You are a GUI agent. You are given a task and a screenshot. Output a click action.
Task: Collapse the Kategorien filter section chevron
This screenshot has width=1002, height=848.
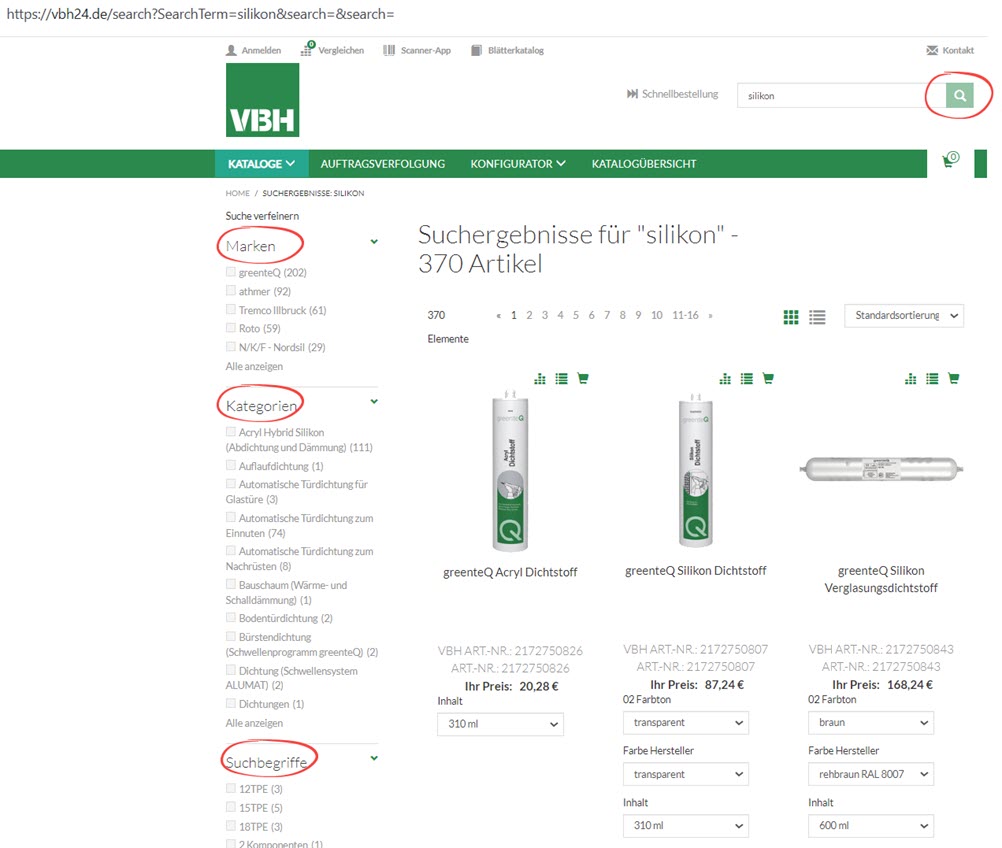click(x=374, y=401)
